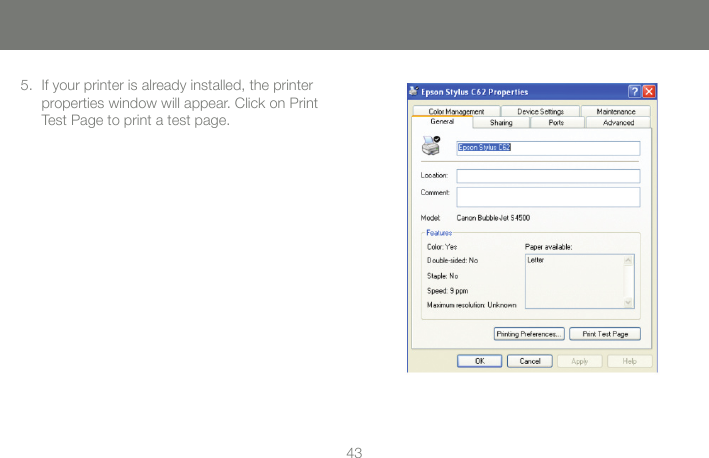This screenshot has height=458, width=709.
Task: Click the Double-sided: No text
Action: coord(452,260)
